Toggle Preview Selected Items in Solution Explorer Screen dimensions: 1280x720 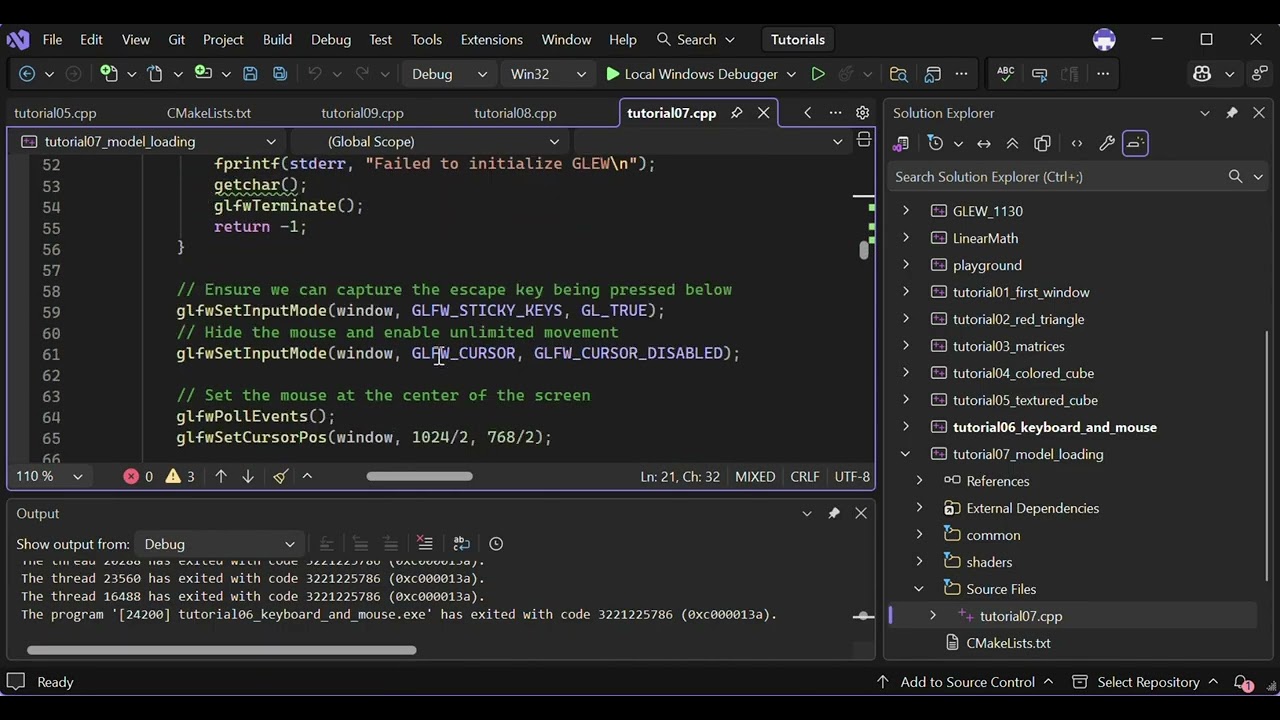(x=1135, y=143)
